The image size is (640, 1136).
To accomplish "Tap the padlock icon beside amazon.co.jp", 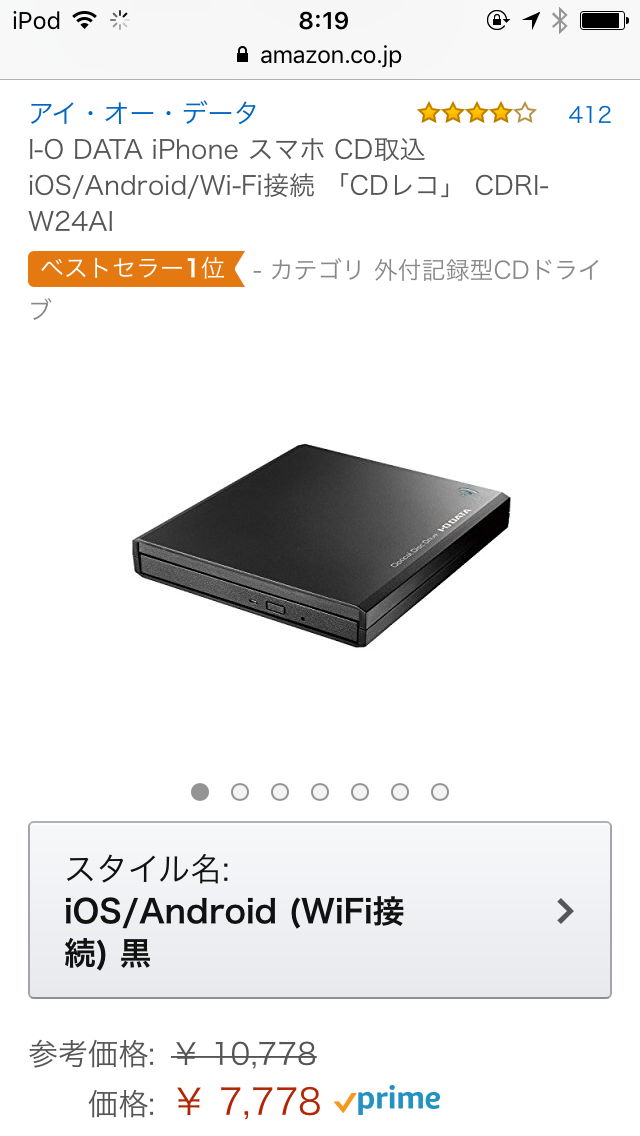I will (x=243, y=55).
